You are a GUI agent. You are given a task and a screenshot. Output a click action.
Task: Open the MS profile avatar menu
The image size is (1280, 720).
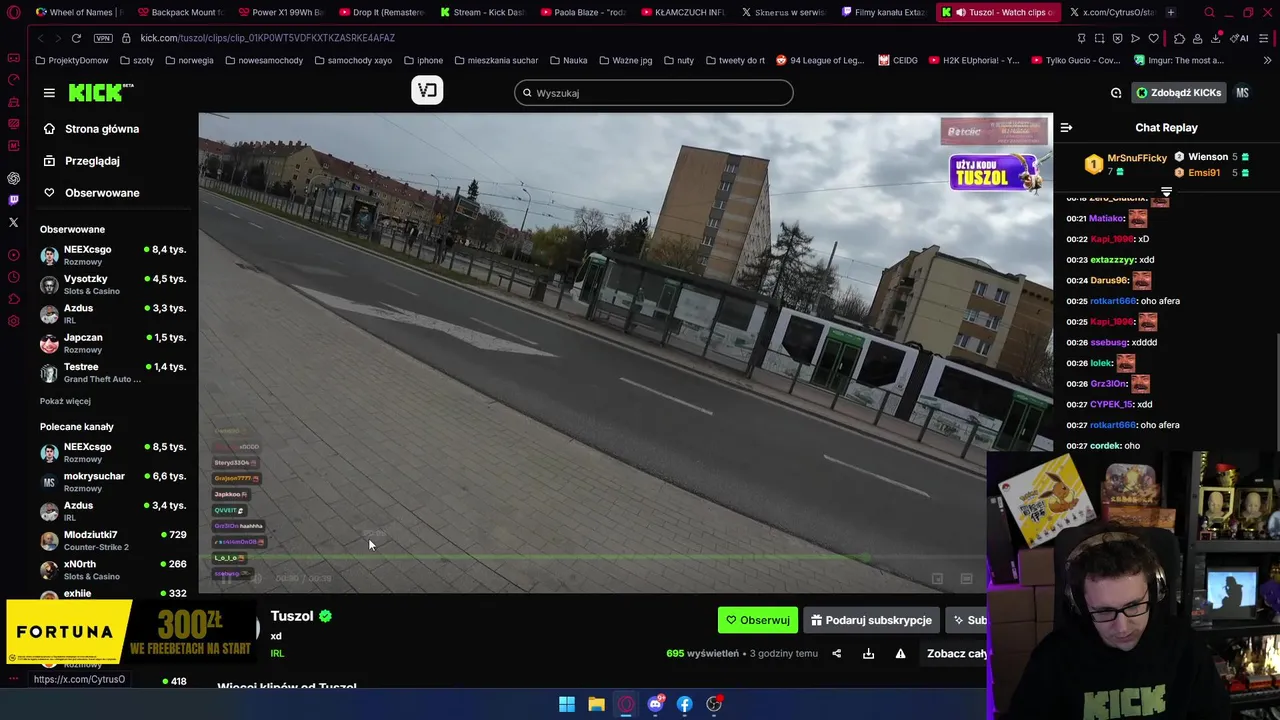[x=1242, y=93]
